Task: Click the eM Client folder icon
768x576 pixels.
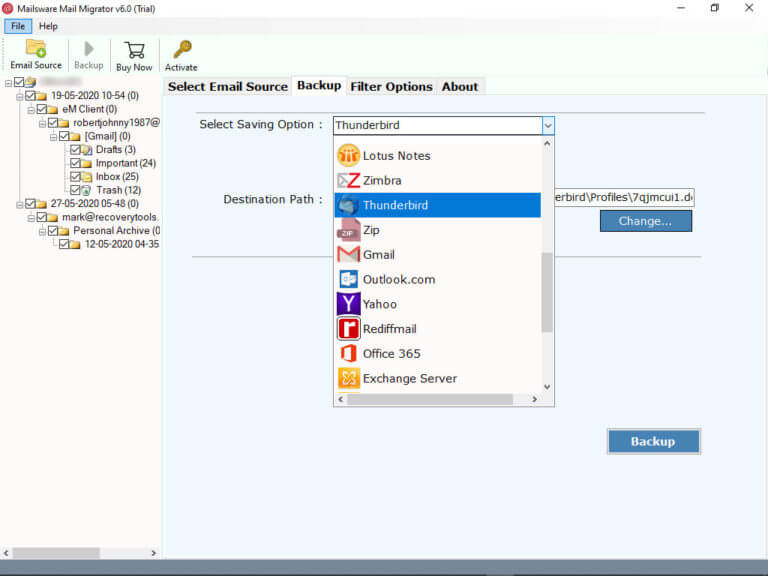Action: (53, 109)
